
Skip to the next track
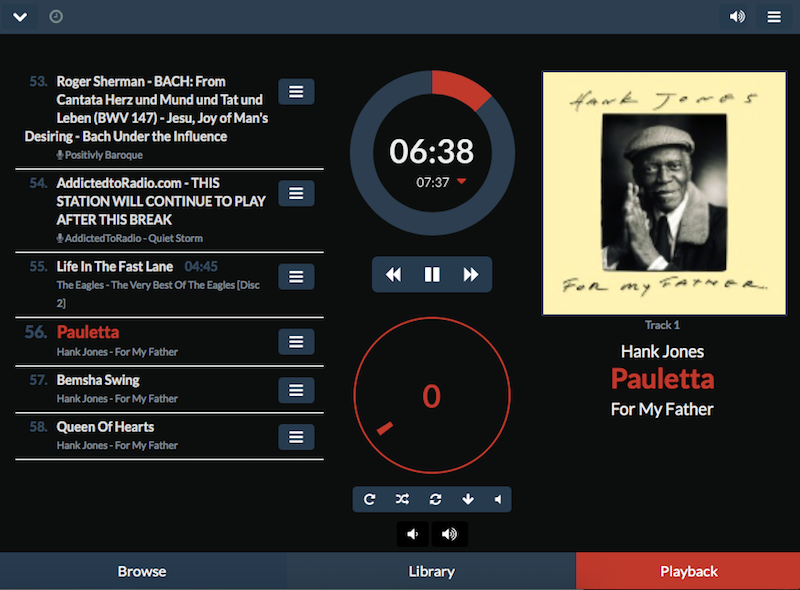(471, 275)
